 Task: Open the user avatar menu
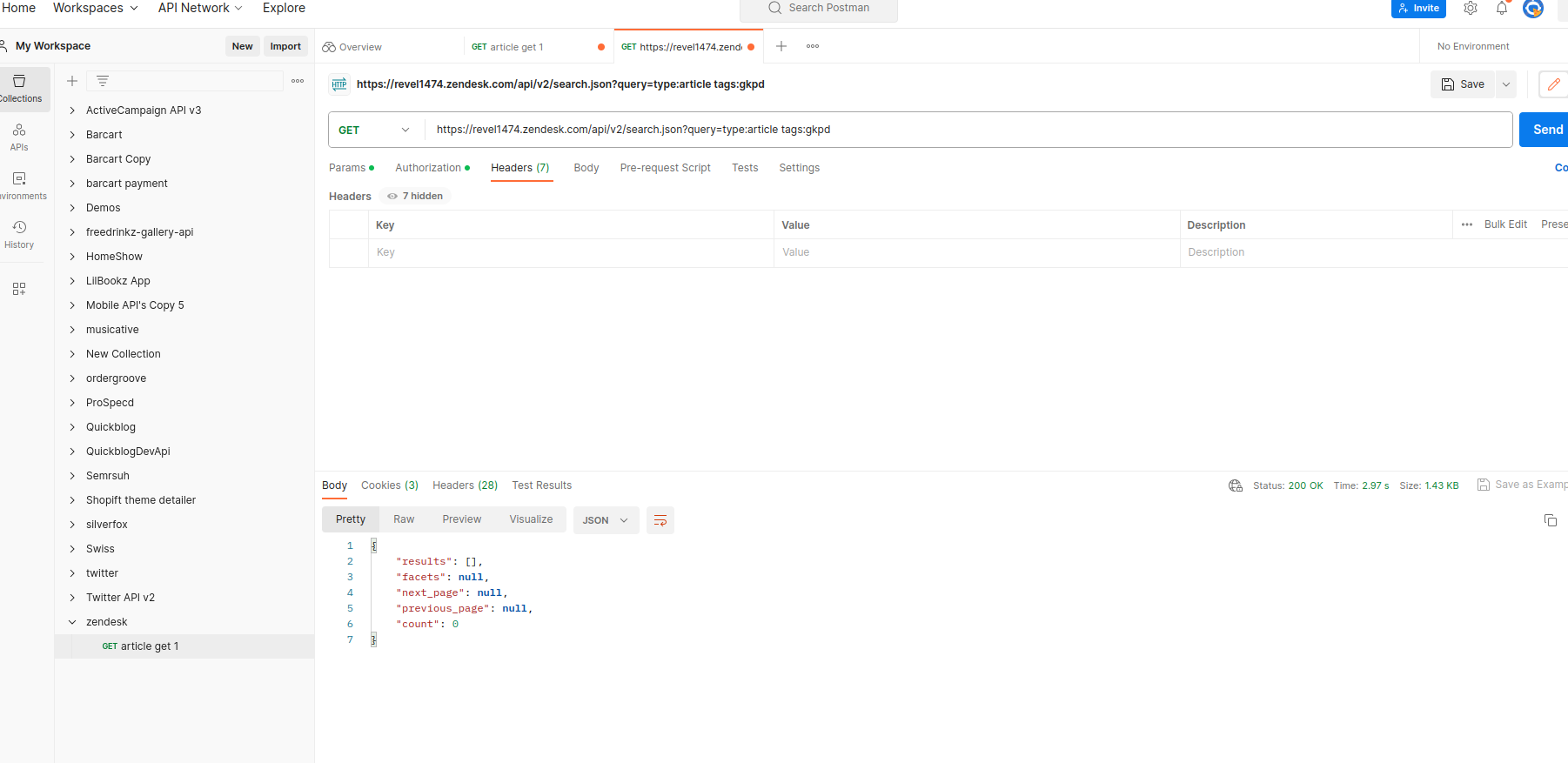coord(1533,8)
